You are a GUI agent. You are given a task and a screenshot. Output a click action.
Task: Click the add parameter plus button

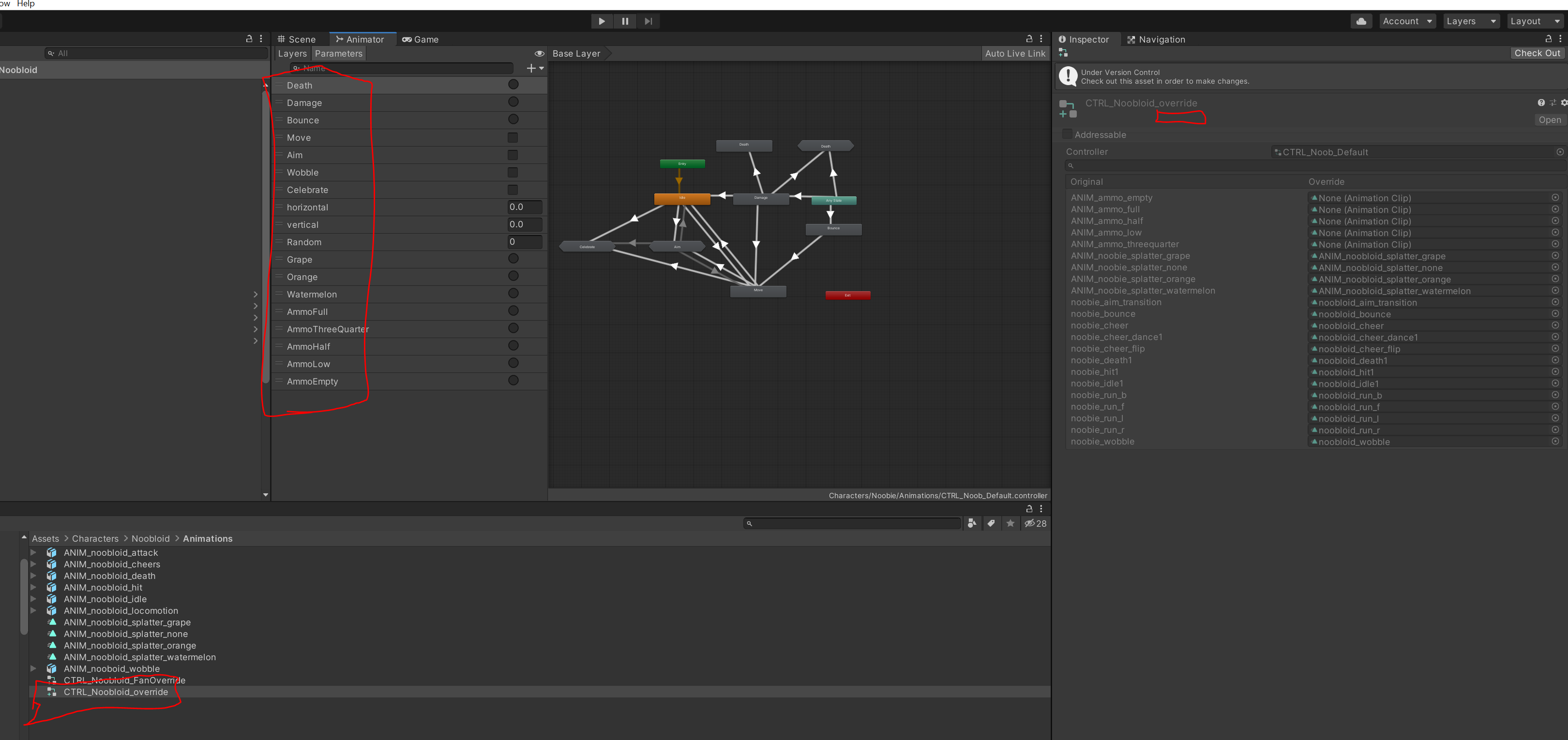click(x=532, y=68)
